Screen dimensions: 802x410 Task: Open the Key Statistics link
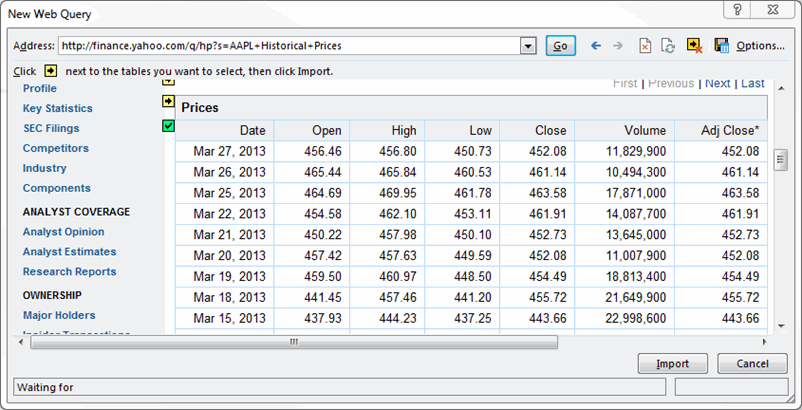pyautogui.click(x=58, y=108)
